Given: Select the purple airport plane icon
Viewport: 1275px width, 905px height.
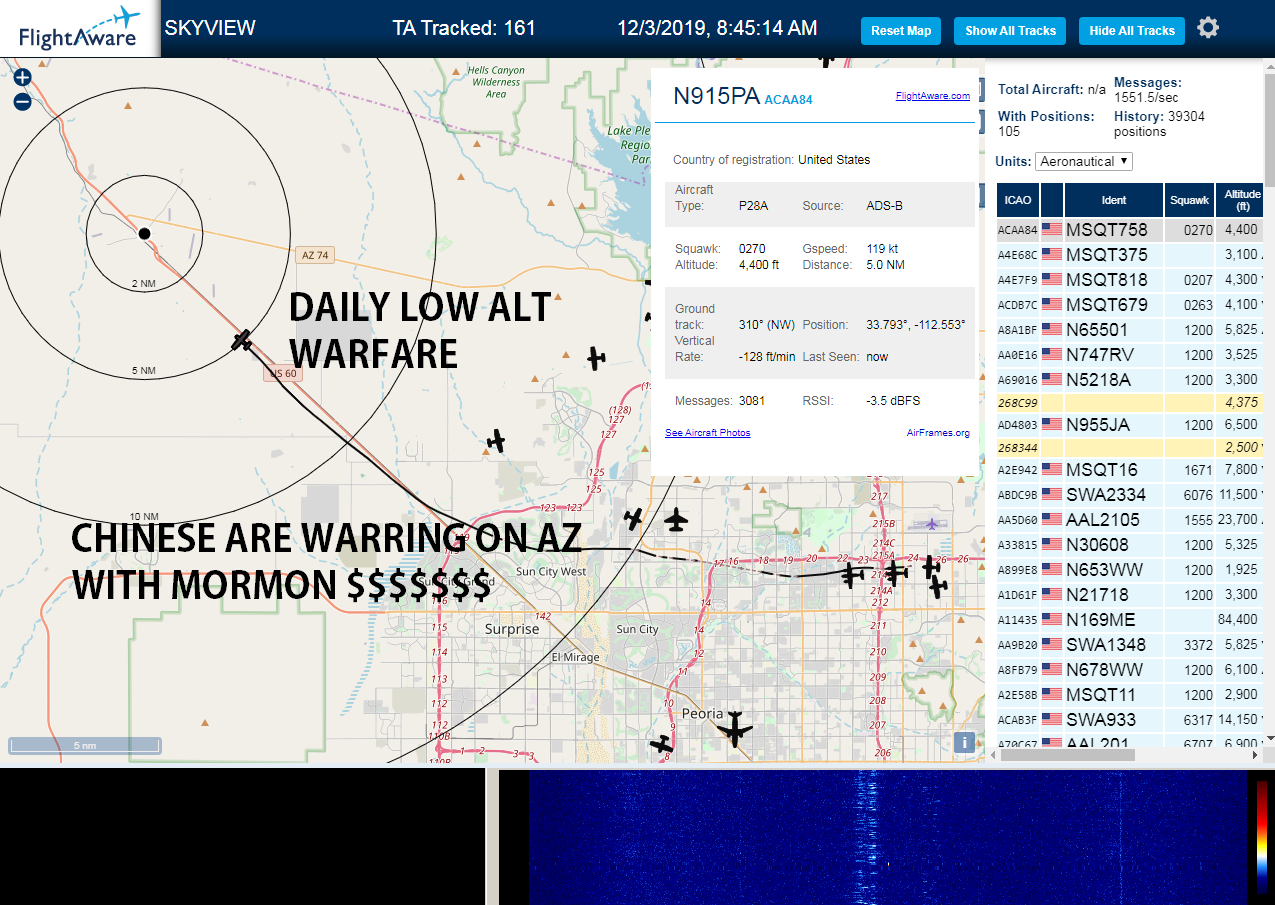Looking at the screenshot, I should pos(932,524).
